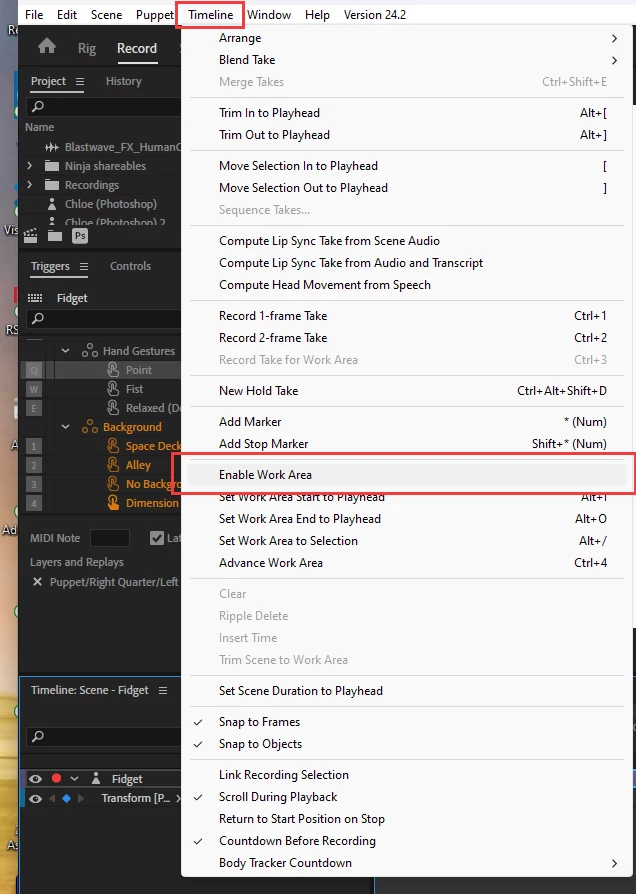This screenshot has height=894, width=636.
Task: Collapse the Fidget track chevron in timeline
Action: coord(74,778)
